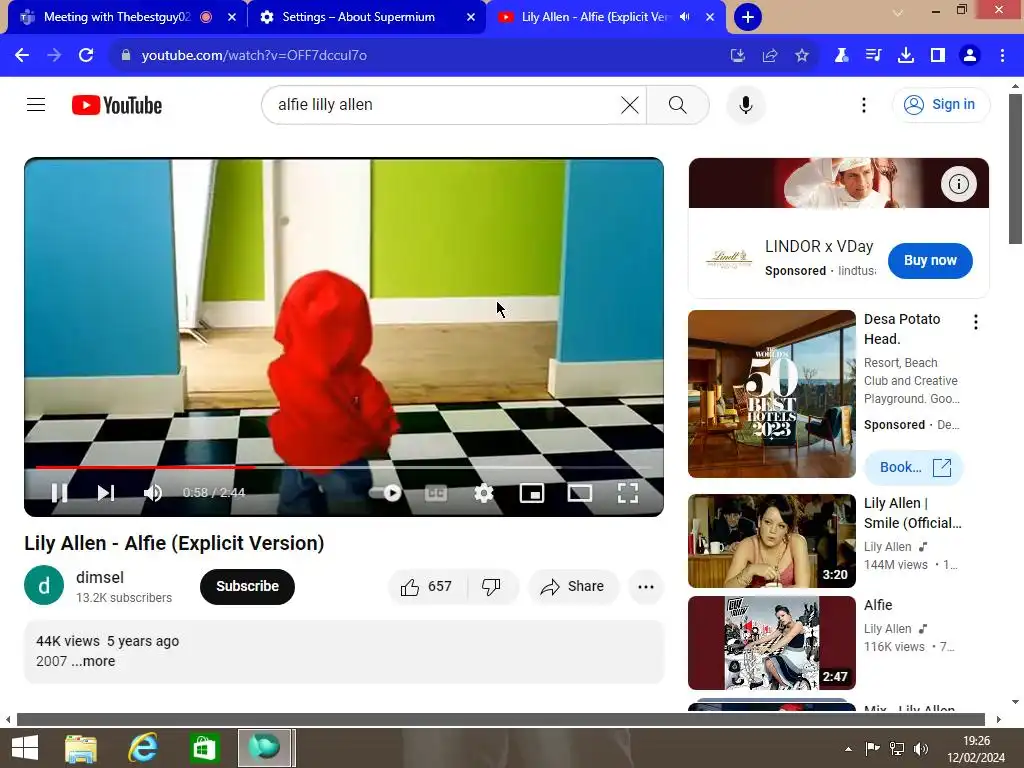Screen dimensions: 1024x768
Task: Share the Lily Allen video
Action: tap(573, 586)
